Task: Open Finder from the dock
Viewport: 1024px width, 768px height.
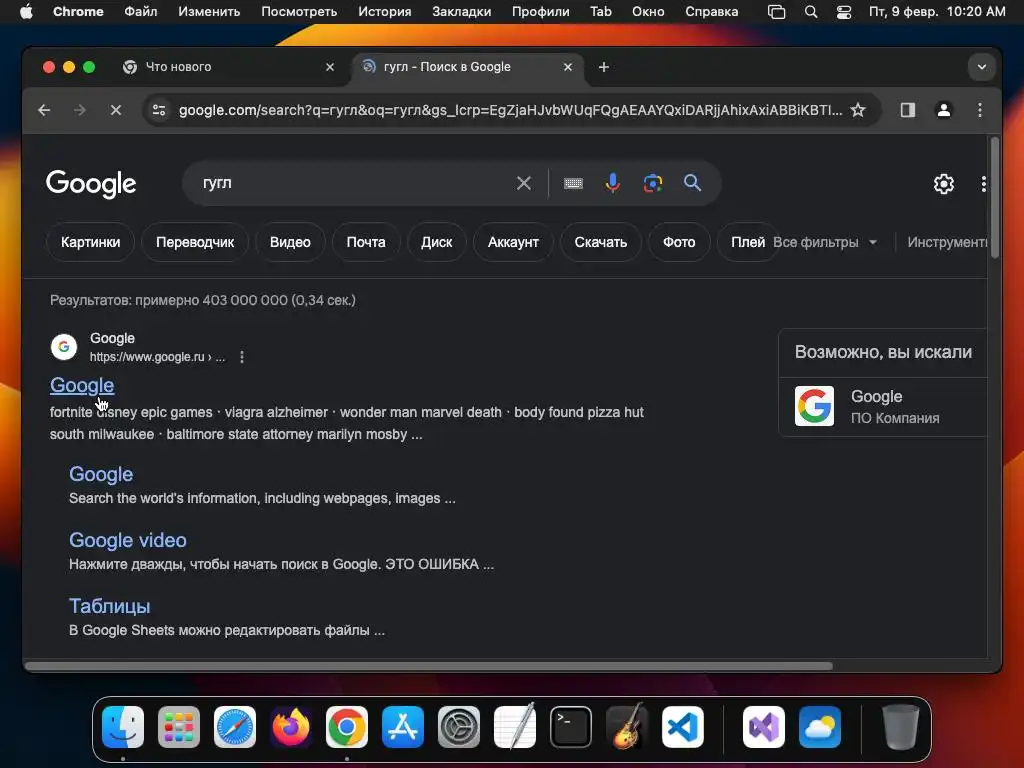Action: tap(123, 727)
